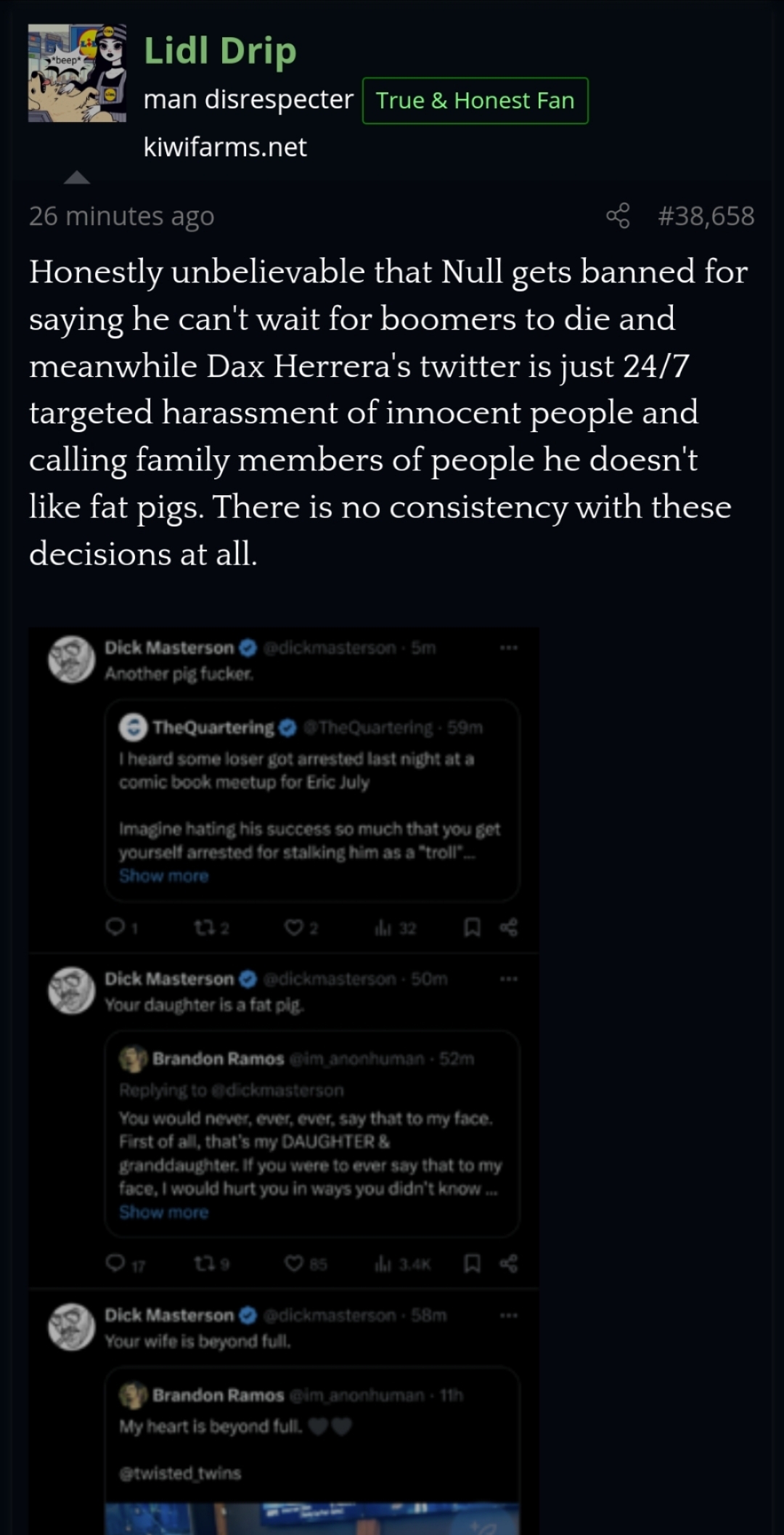The width and height of the screenshot is (784, 1535).
Task: Open Lidl Drip's avatar image
Action: (77, 73)
